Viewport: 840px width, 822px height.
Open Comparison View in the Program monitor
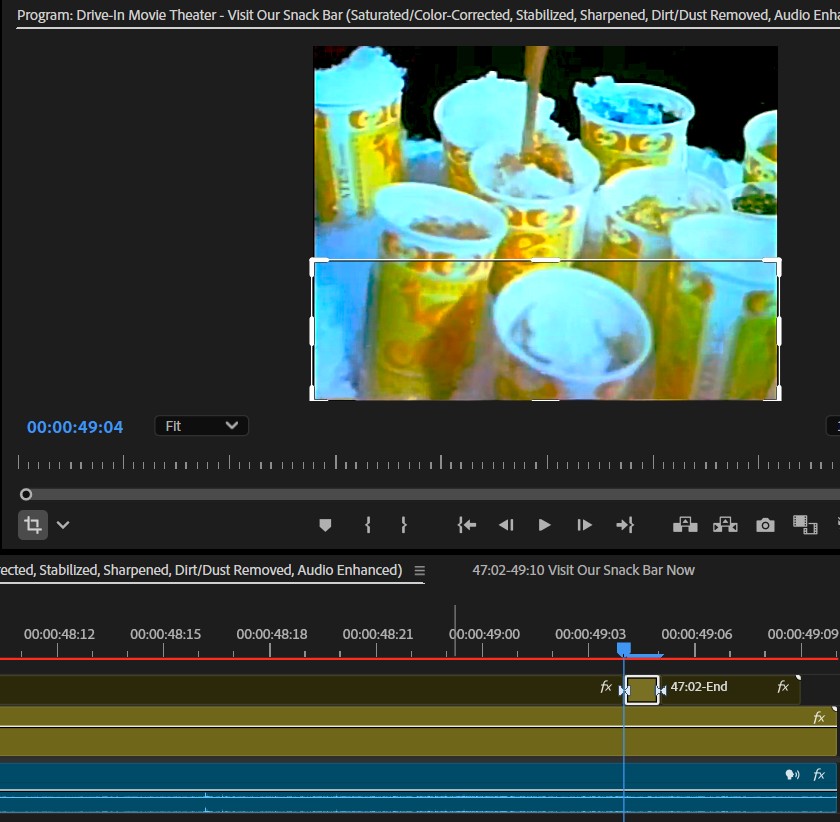click(x=805, y=525)
